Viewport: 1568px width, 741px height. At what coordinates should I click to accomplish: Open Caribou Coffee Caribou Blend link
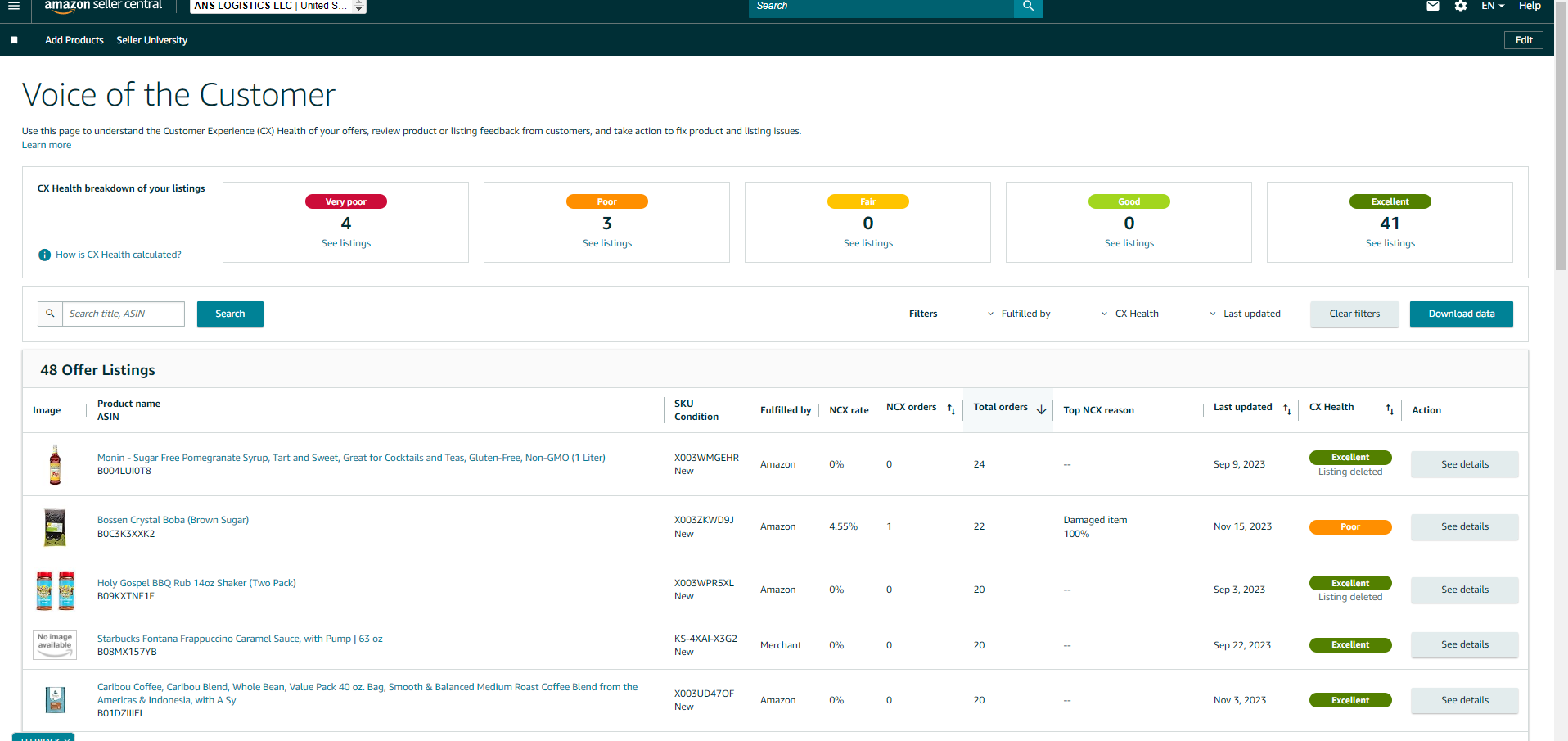367,694
